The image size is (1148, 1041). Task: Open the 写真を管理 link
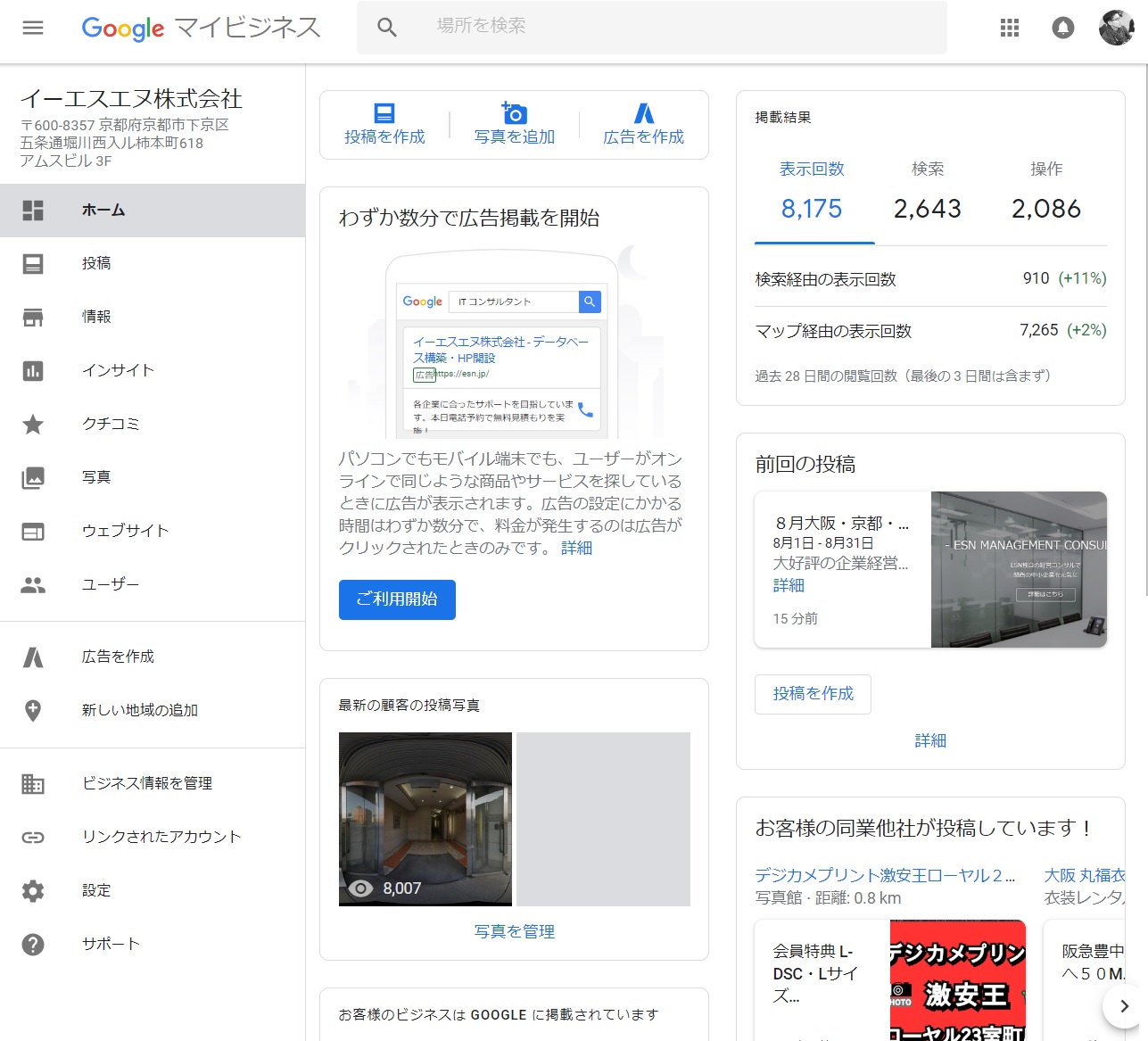tap(514, 930)
